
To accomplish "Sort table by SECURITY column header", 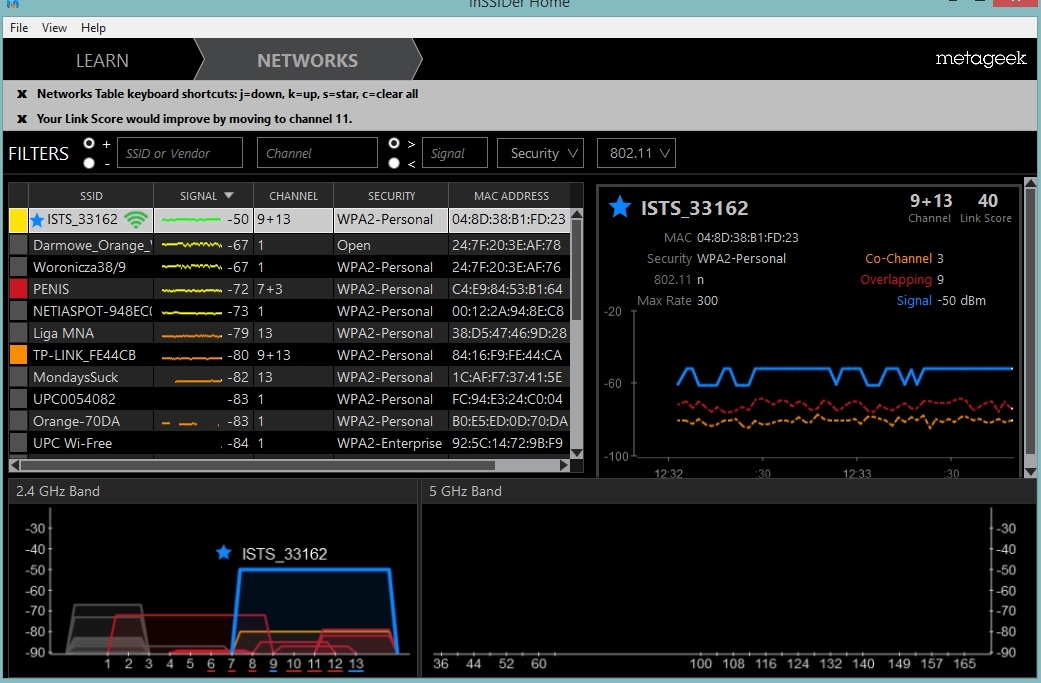I will 391,196.
